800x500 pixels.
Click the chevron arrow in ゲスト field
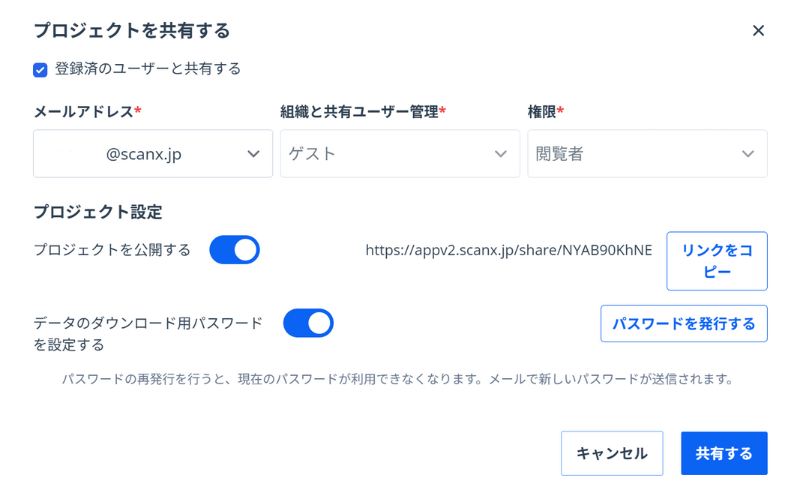point(500,154)
